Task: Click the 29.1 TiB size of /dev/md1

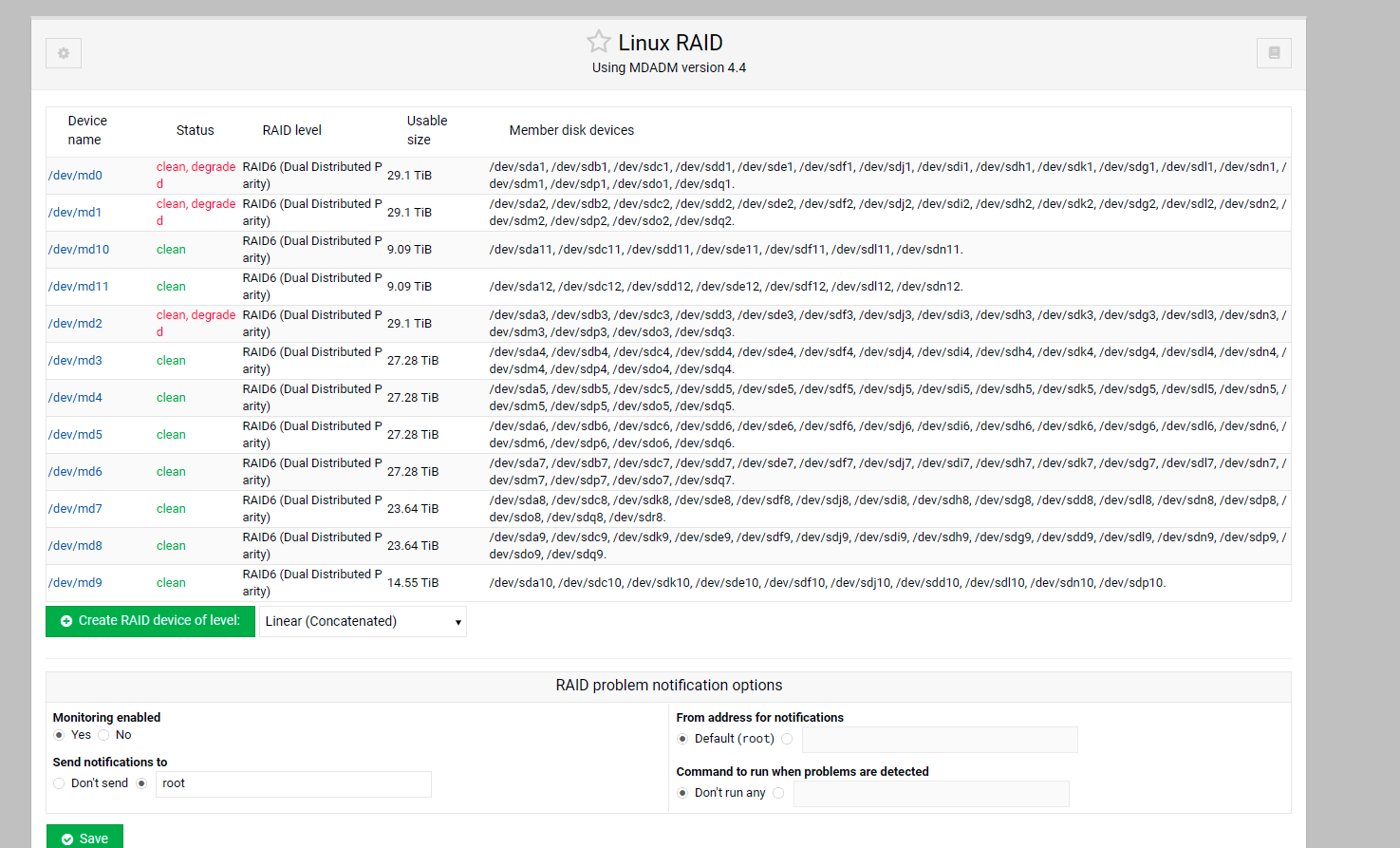Action: [x=409, y=213]
